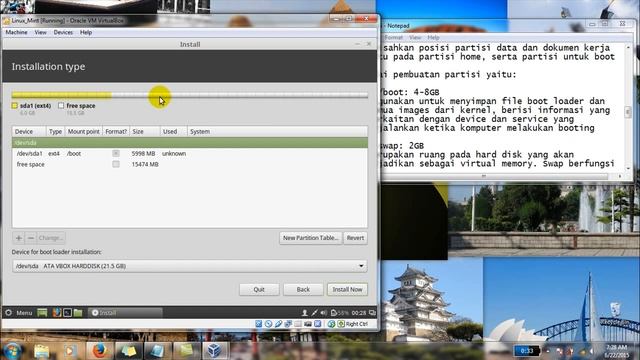Viewport: 640px width, 360px height.
Task: Select the /dev/sda device row
Action: pos(190,143)
